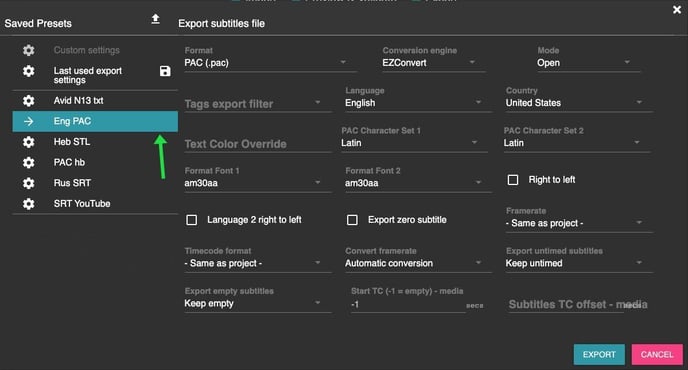This screenshot has height=370, width=688.
Task: Open the Timecode format dropdown
Action: [x=258, y=263]
